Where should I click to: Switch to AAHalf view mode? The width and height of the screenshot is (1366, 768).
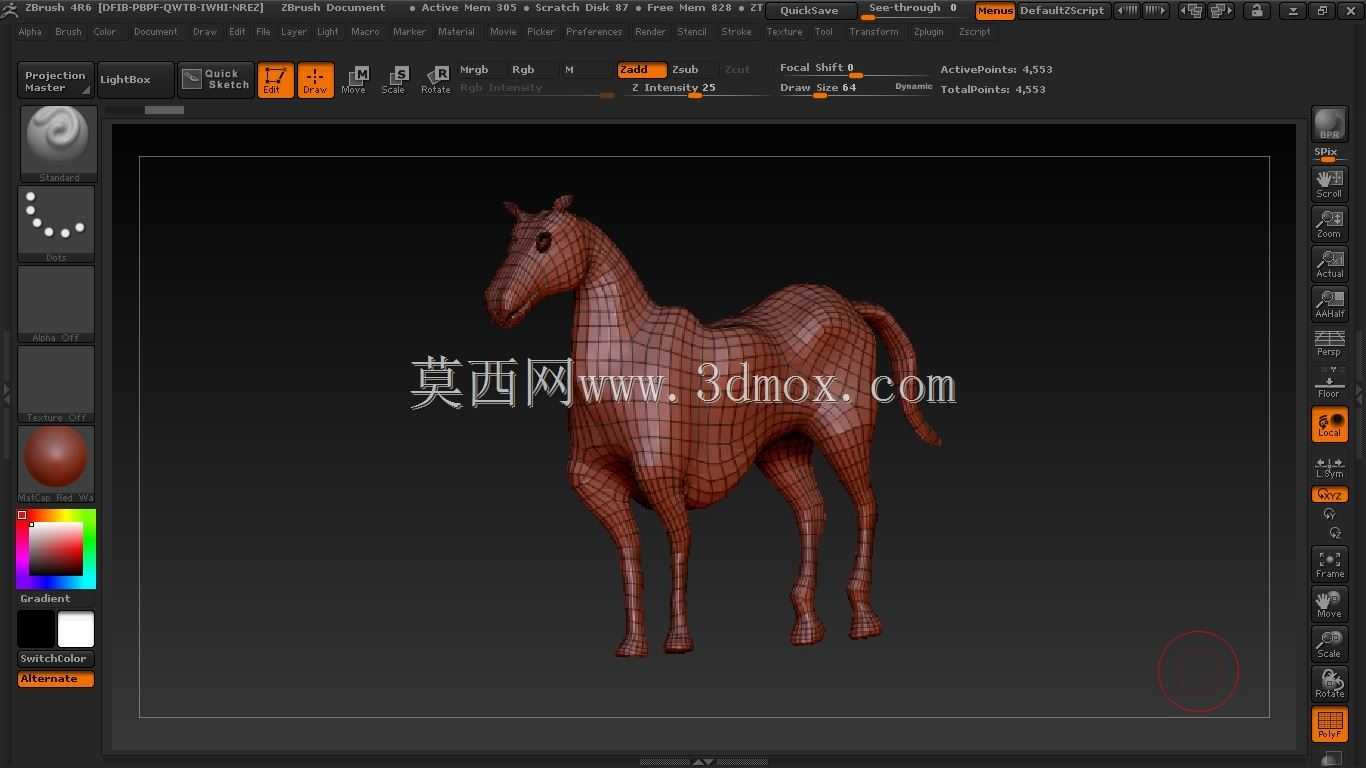point(1329,303)
